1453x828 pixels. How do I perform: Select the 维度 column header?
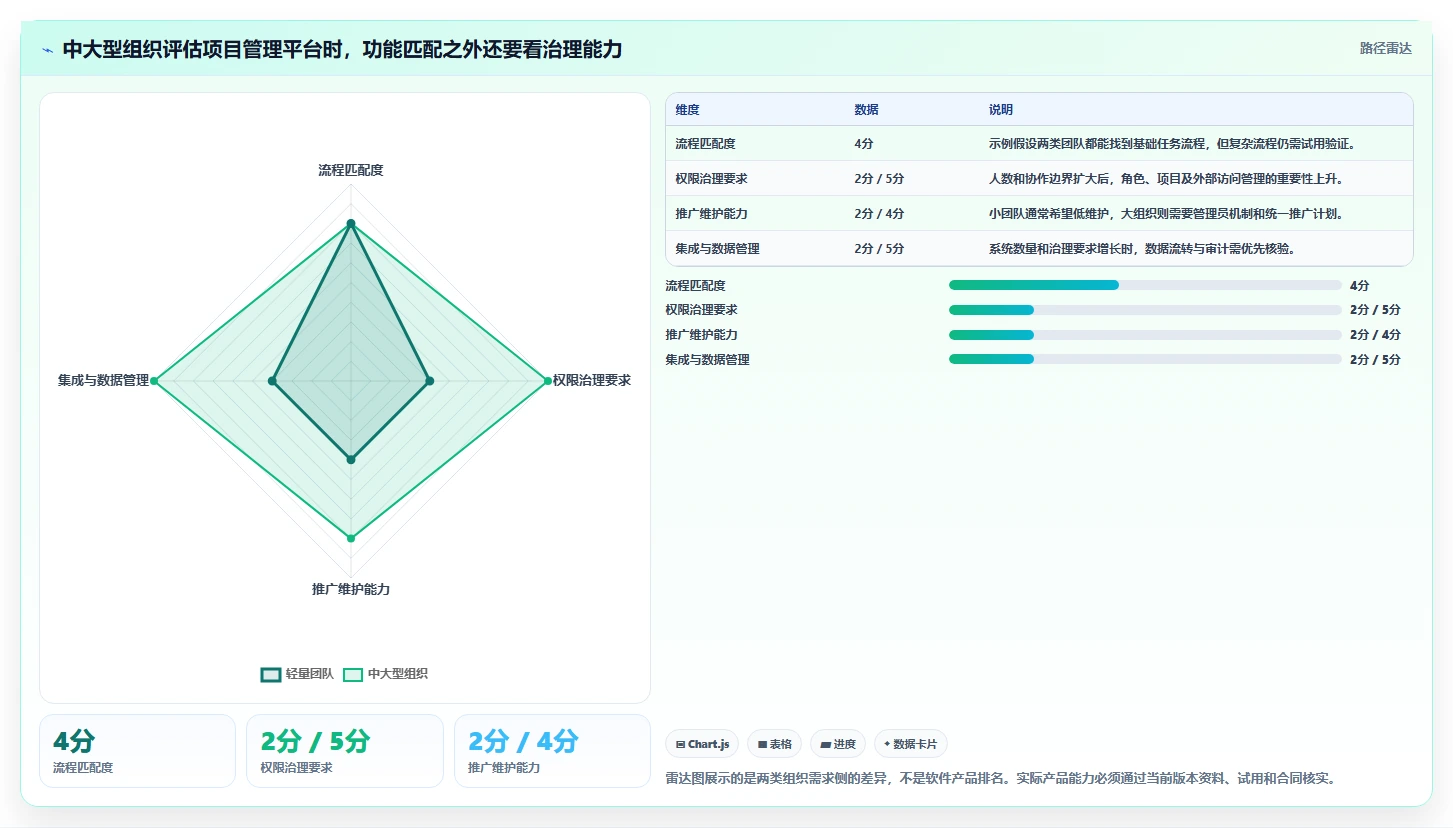click(x=687, y=110)
